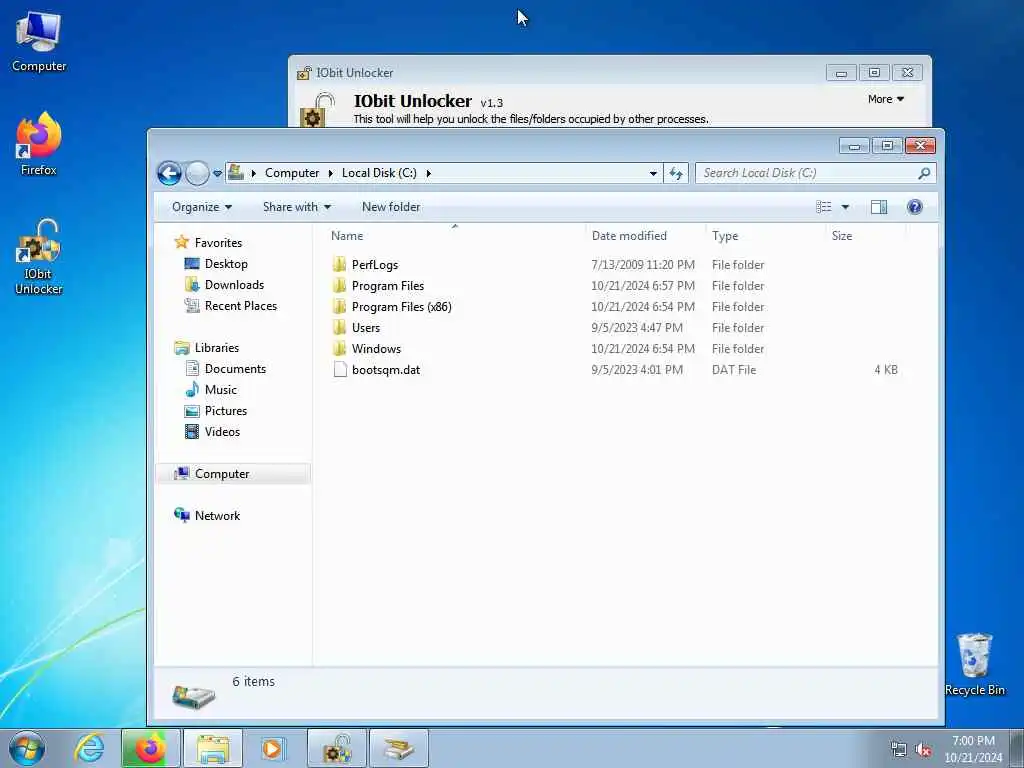Sort by the Date modified column
1024x768 pixels.
[629, 236]
